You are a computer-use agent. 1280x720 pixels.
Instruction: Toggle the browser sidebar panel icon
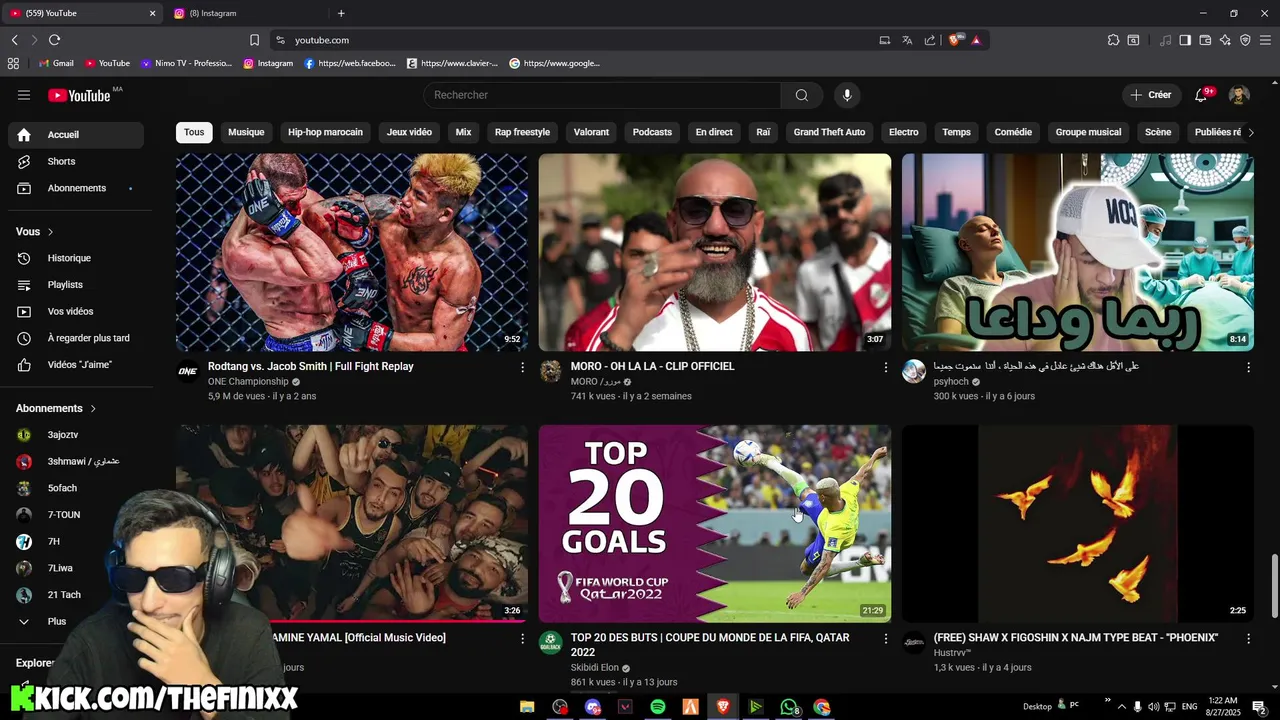pyautogui.click(x=1185, y=40)
